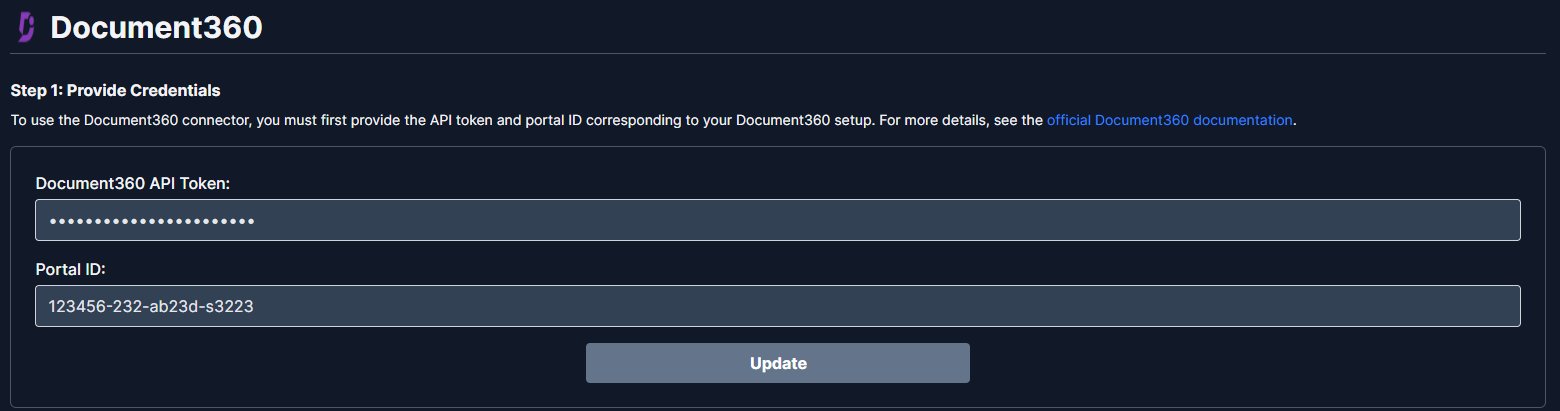Screen dimensions: 1560x411
Task: Click the purple Document360 logo icon
Action: (x=26, y=28)
